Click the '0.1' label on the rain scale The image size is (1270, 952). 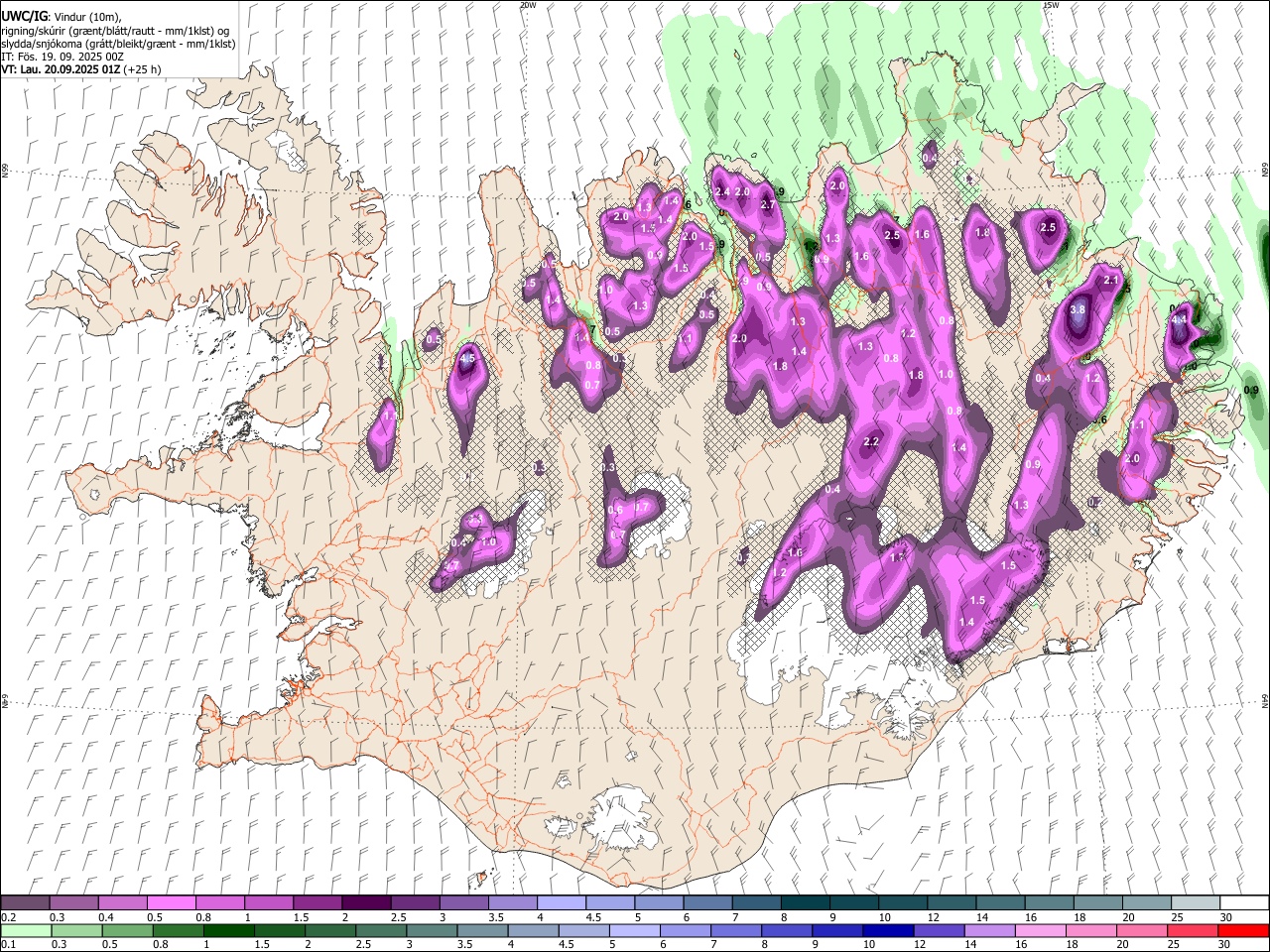8,945
